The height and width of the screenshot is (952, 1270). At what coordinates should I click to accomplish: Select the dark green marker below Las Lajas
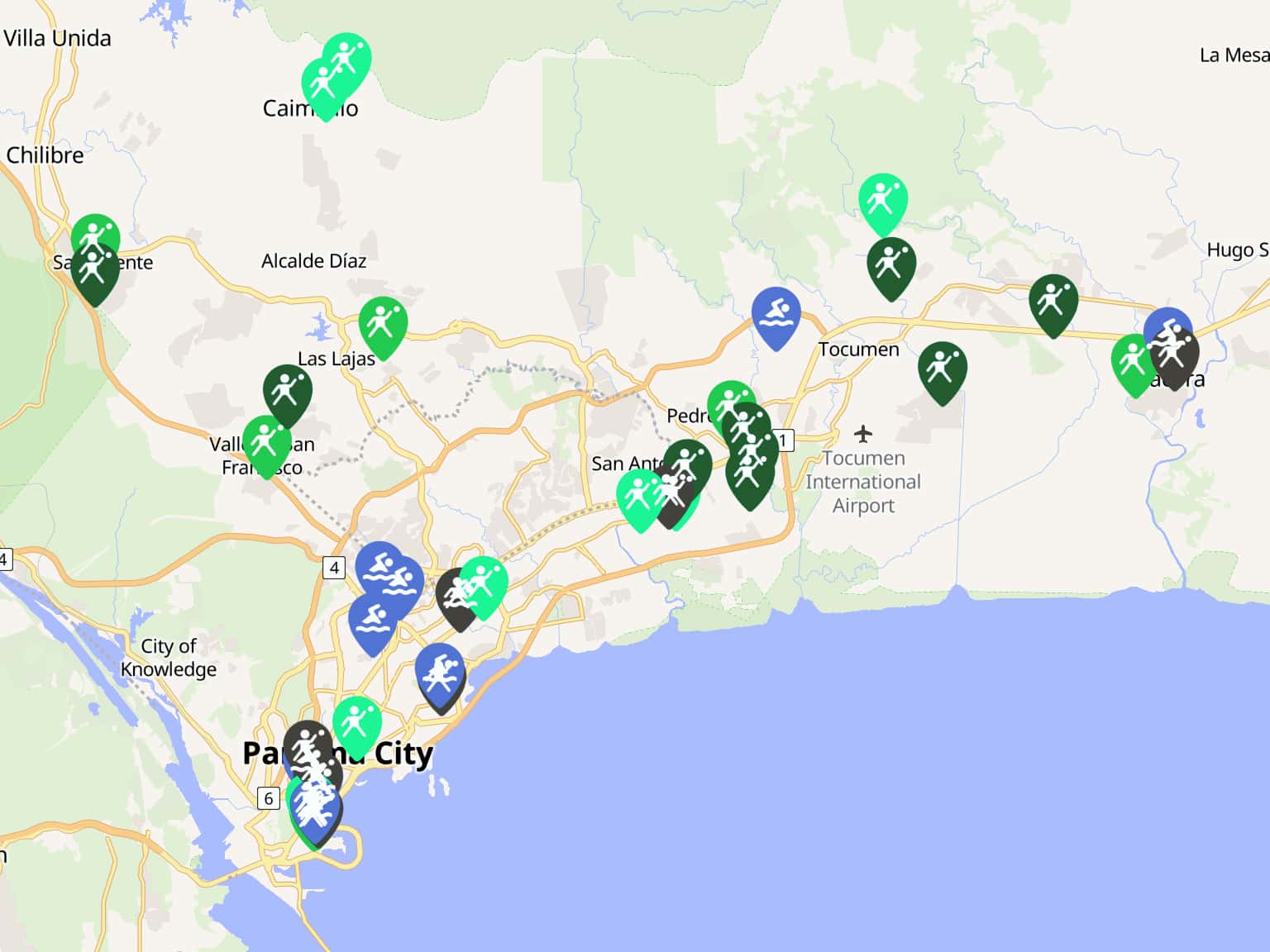click(287, 393)
